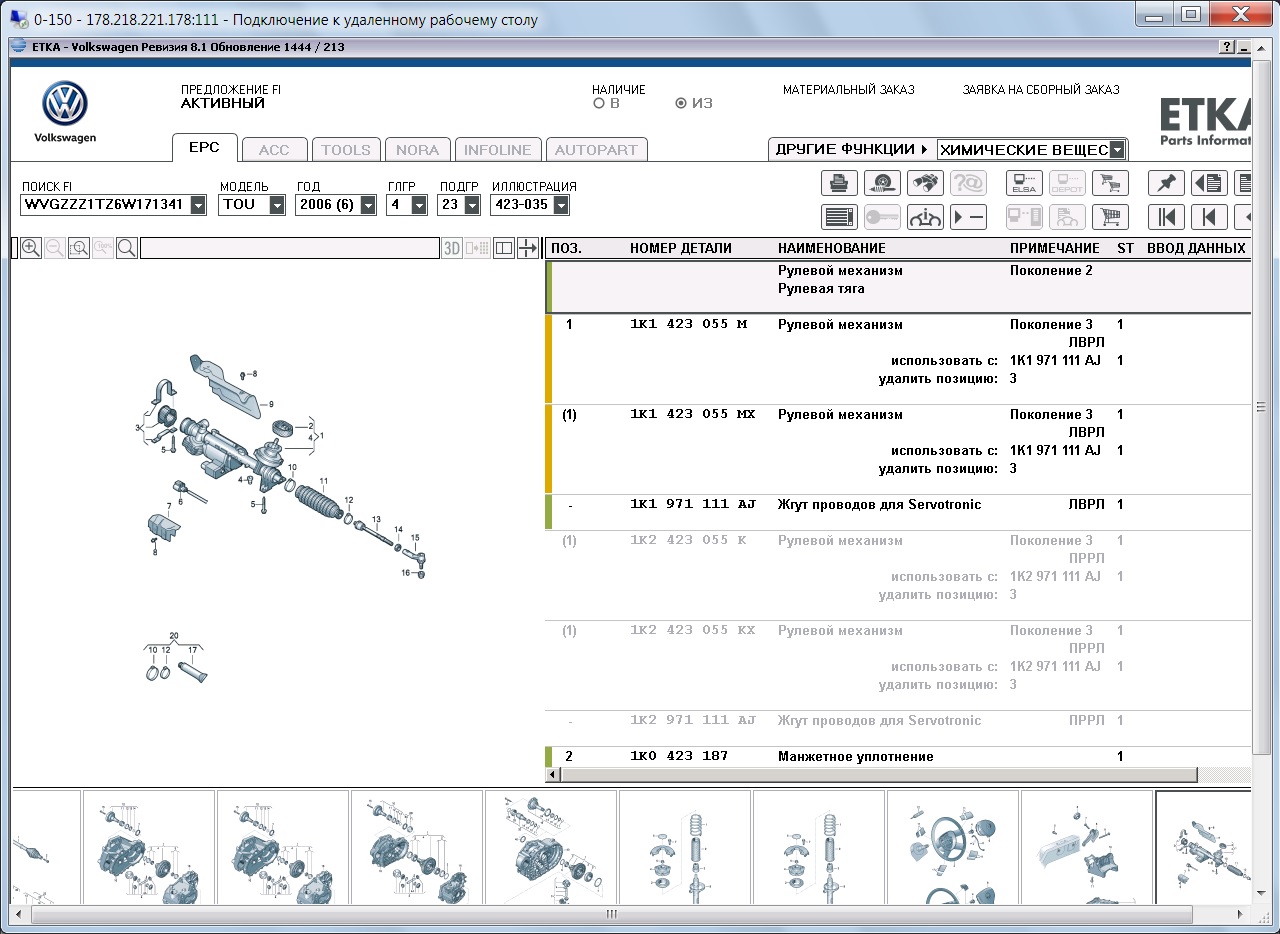Click МАТЕРИАЛЬНЫЙ ЗАКАЗ link
1280x934 pixels.
849,90
